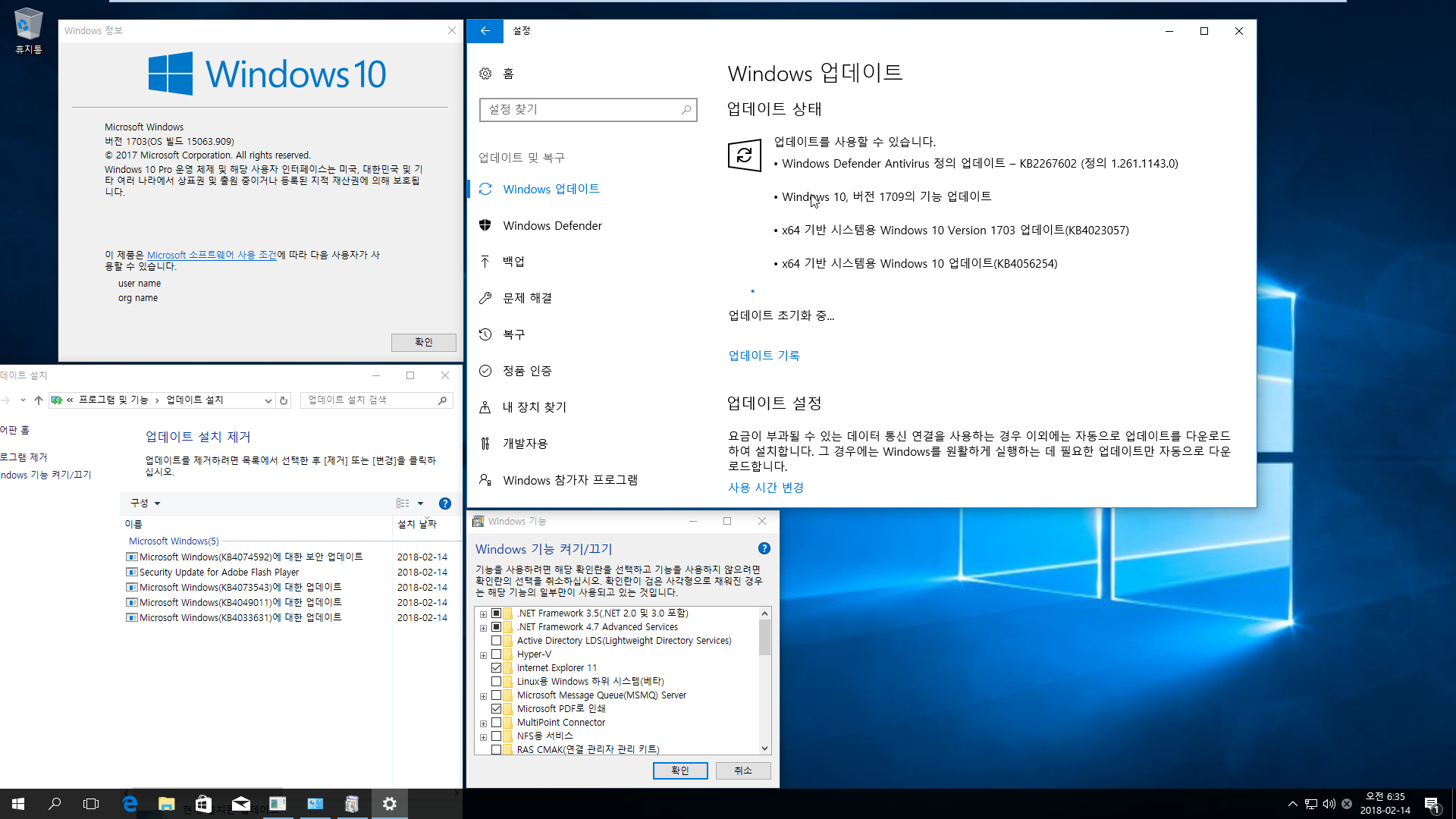Viewport: 1456px width, 819px height.
Task: Enable Linux용 Windows 하위 시스템 checkbox
Action: (x=496, y=682)
